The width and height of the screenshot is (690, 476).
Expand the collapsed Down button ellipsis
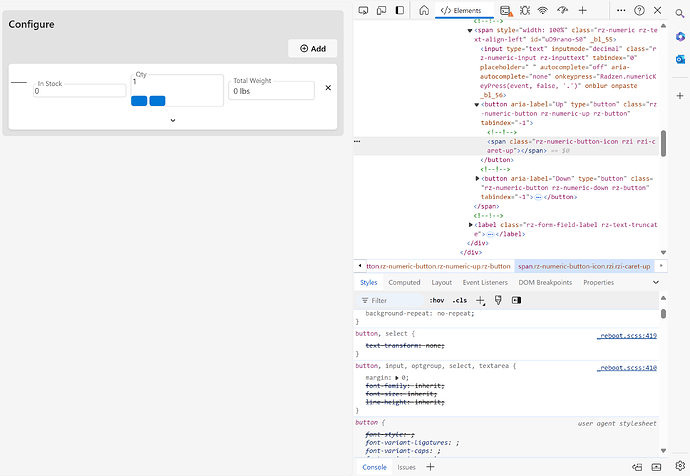[x=538, y=198]
